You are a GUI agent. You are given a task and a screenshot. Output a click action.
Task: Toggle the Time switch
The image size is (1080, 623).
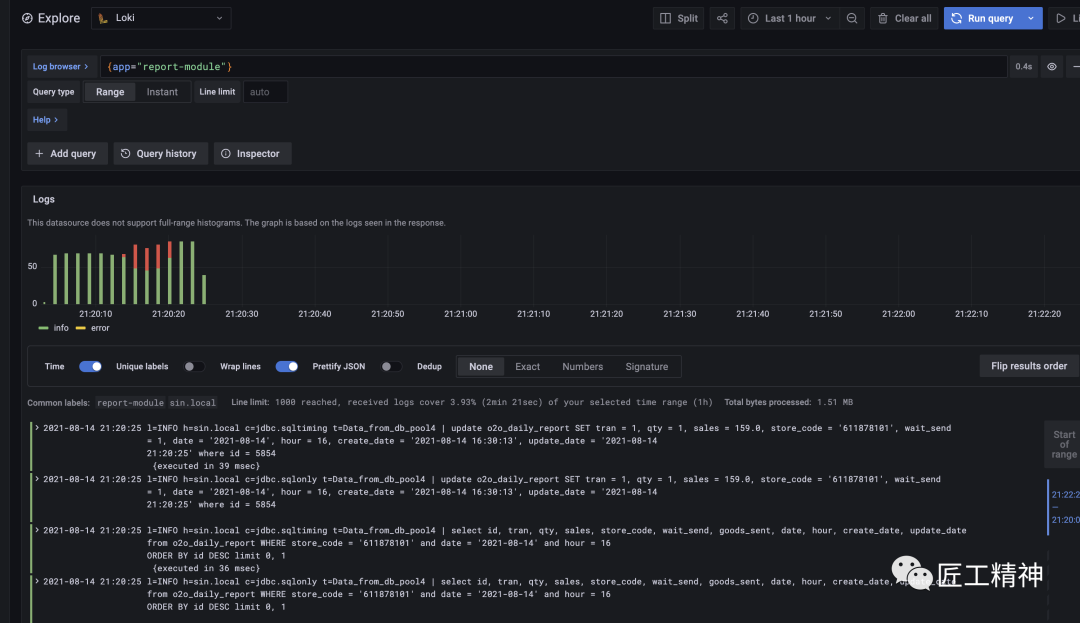pos(90,367)
